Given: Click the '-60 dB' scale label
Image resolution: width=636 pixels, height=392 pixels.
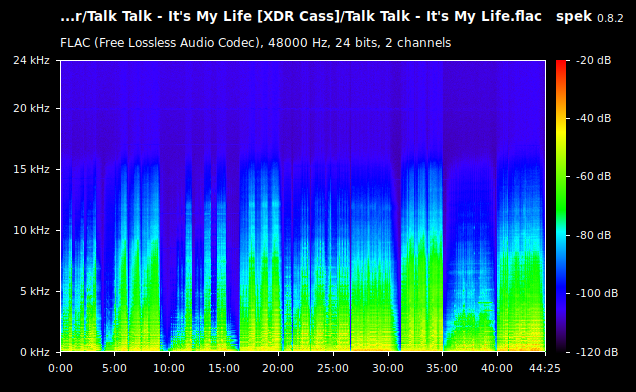Looking at the screenshot, I should click(593, 177).
